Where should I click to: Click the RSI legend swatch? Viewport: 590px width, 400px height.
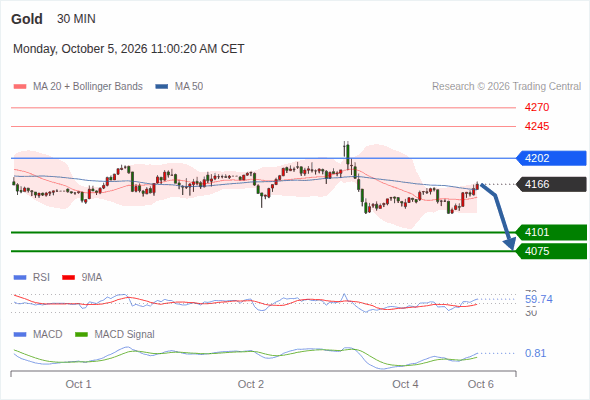20,278
